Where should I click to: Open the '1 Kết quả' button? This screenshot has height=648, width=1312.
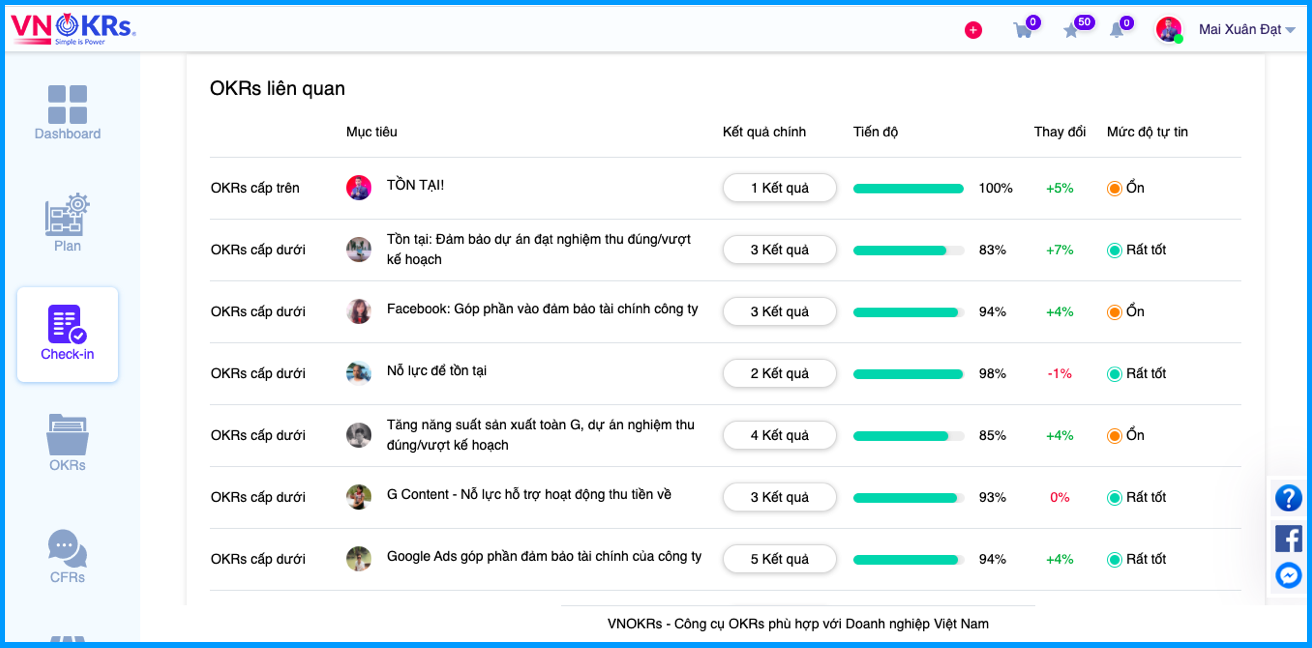[780, 188]
